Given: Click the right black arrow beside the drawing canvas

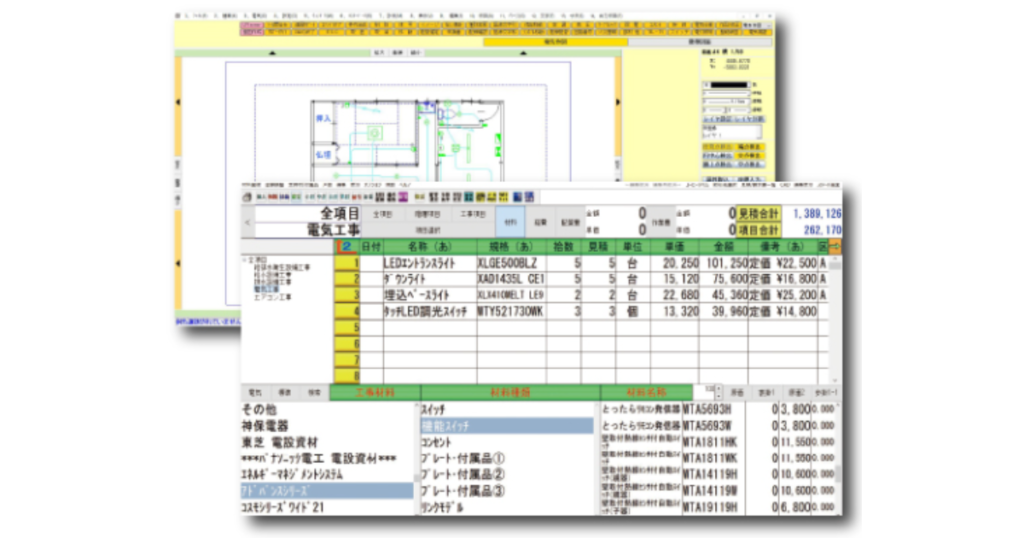Looking at the screenshot, I should [x=618, y=102].
